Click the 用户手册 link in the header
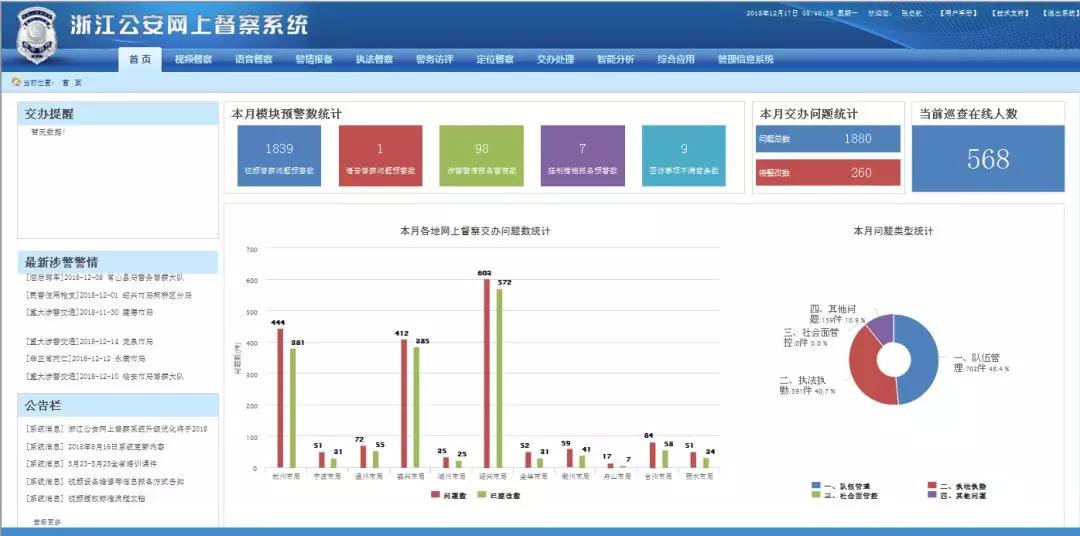The image size is (1080, 536). 959,13
